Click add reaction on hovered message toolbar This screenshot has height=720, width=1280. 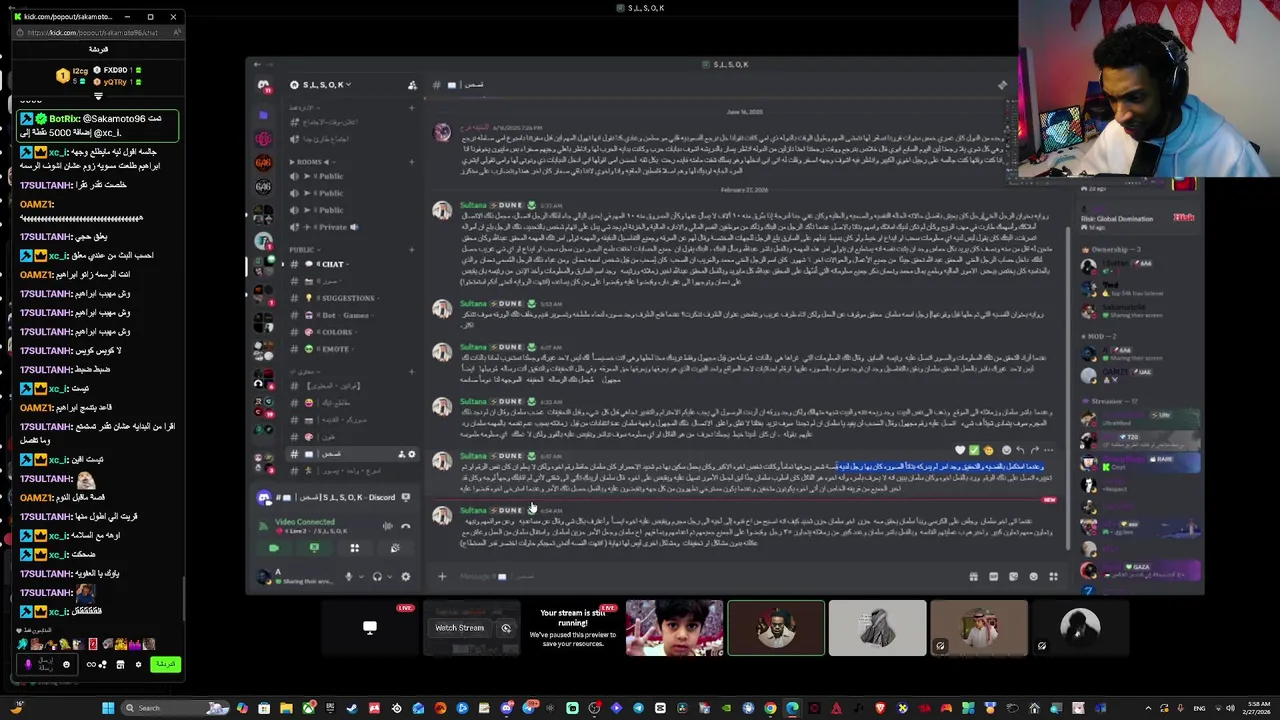click(x=1006, y=450)
